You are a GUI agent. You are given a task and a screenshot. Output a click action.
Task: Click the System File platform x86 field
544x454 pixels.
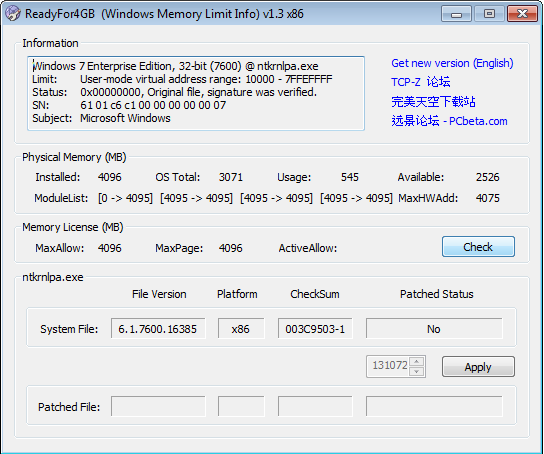[241, 328]
